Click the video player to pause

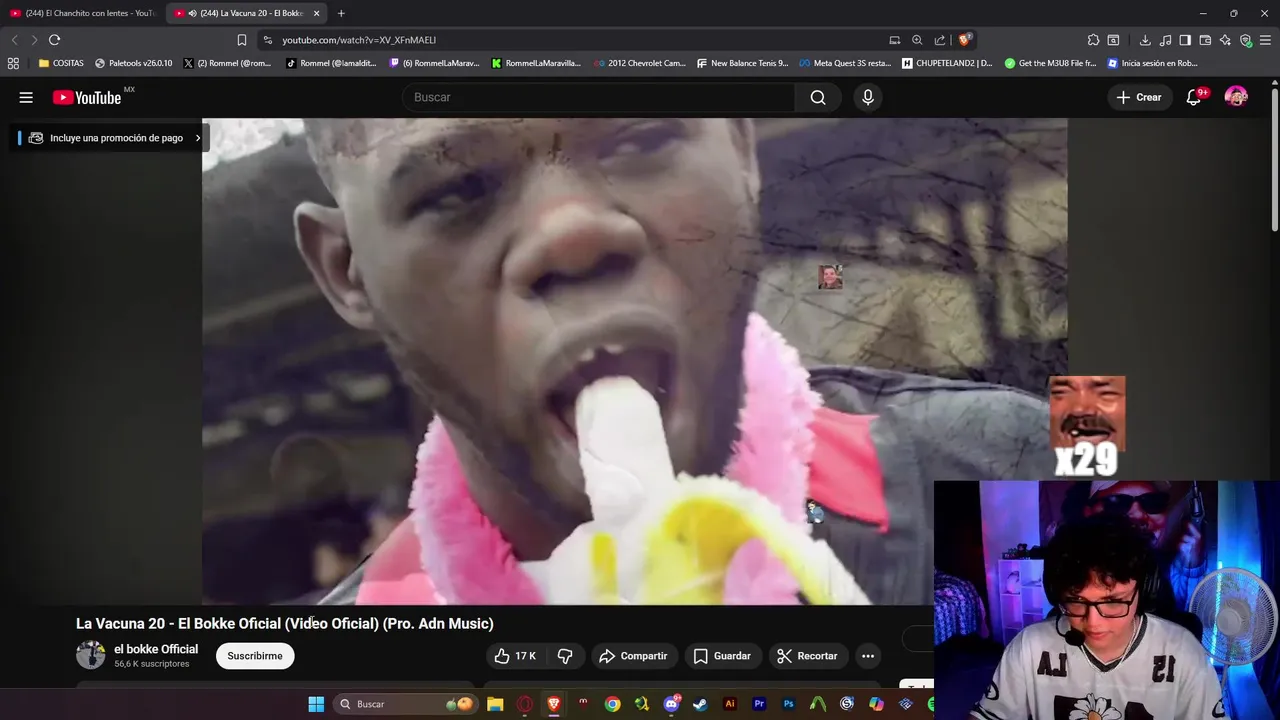point(634,361)
